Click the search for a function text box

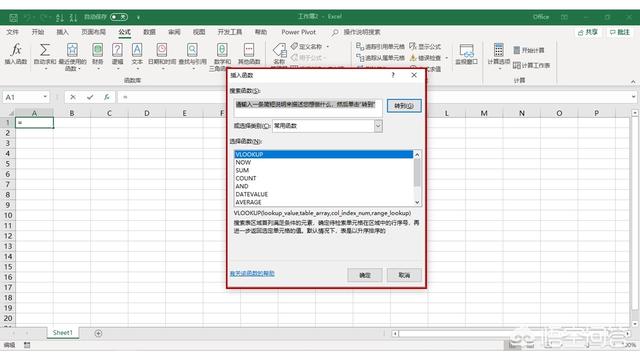308,108
